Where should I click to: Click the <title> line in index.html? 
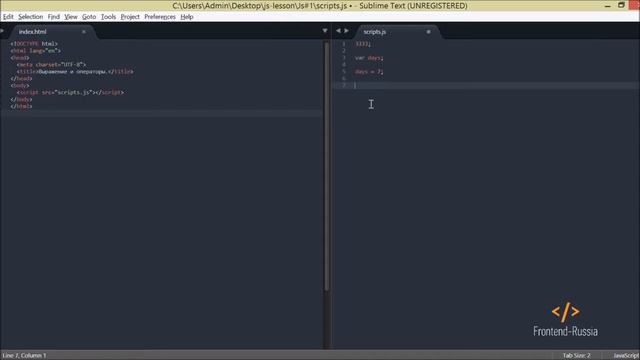(75, 71)
